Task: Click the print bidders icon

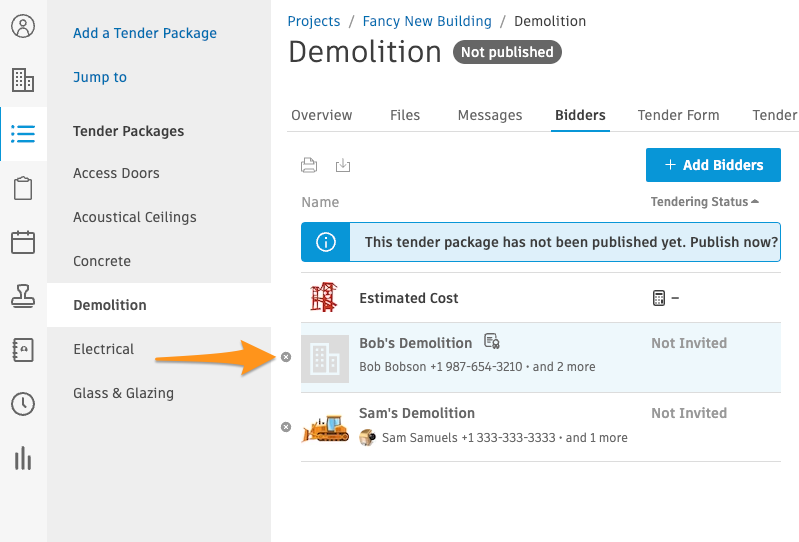Action: [309, 165]
